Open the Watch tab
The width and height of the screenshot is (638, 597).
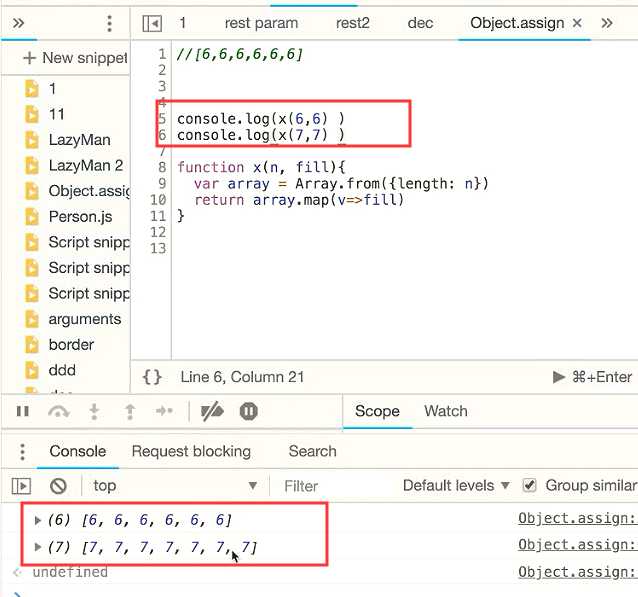[446, 411]
